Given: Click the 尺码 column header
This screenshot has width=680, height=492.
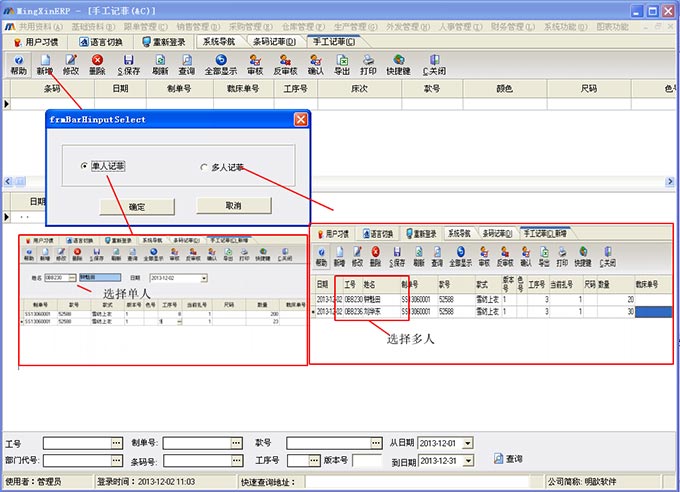Looking at the screenshot, I should 589,89.
